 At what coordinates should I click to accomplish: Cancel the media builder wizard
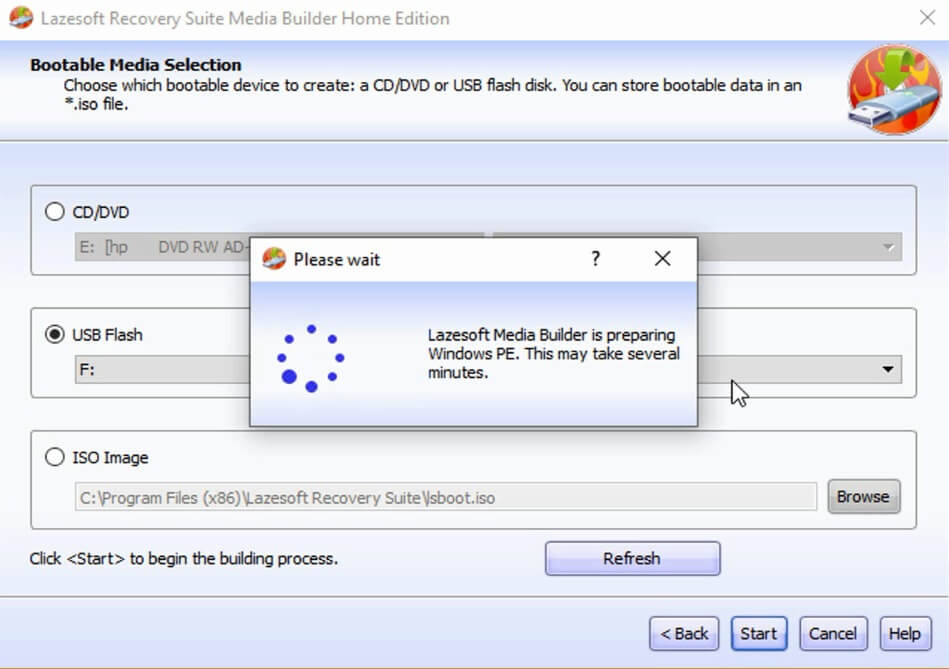click(x=833, y=633)
